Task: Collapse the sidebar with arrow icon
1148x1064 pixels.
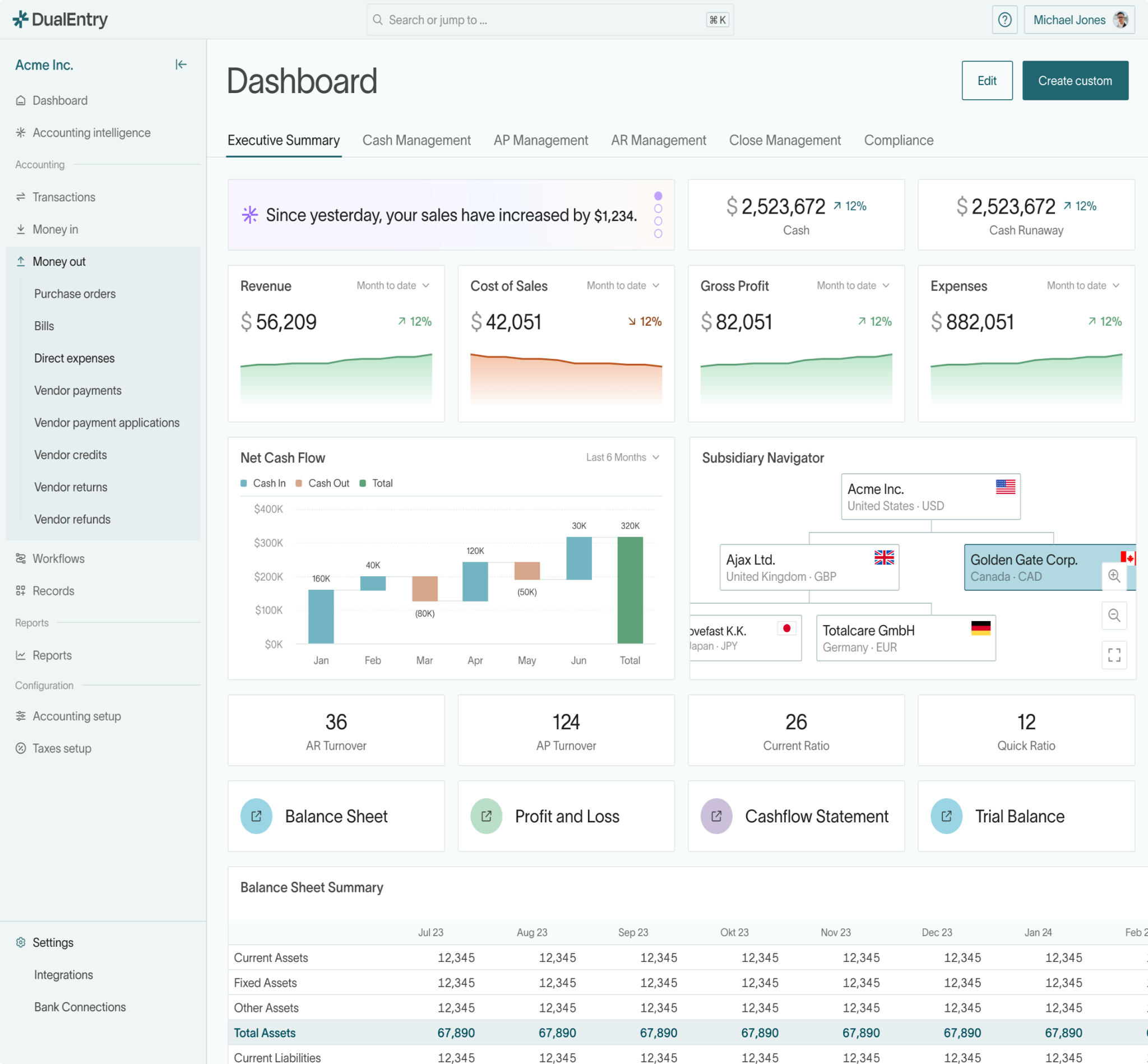Action: [181, 64]
